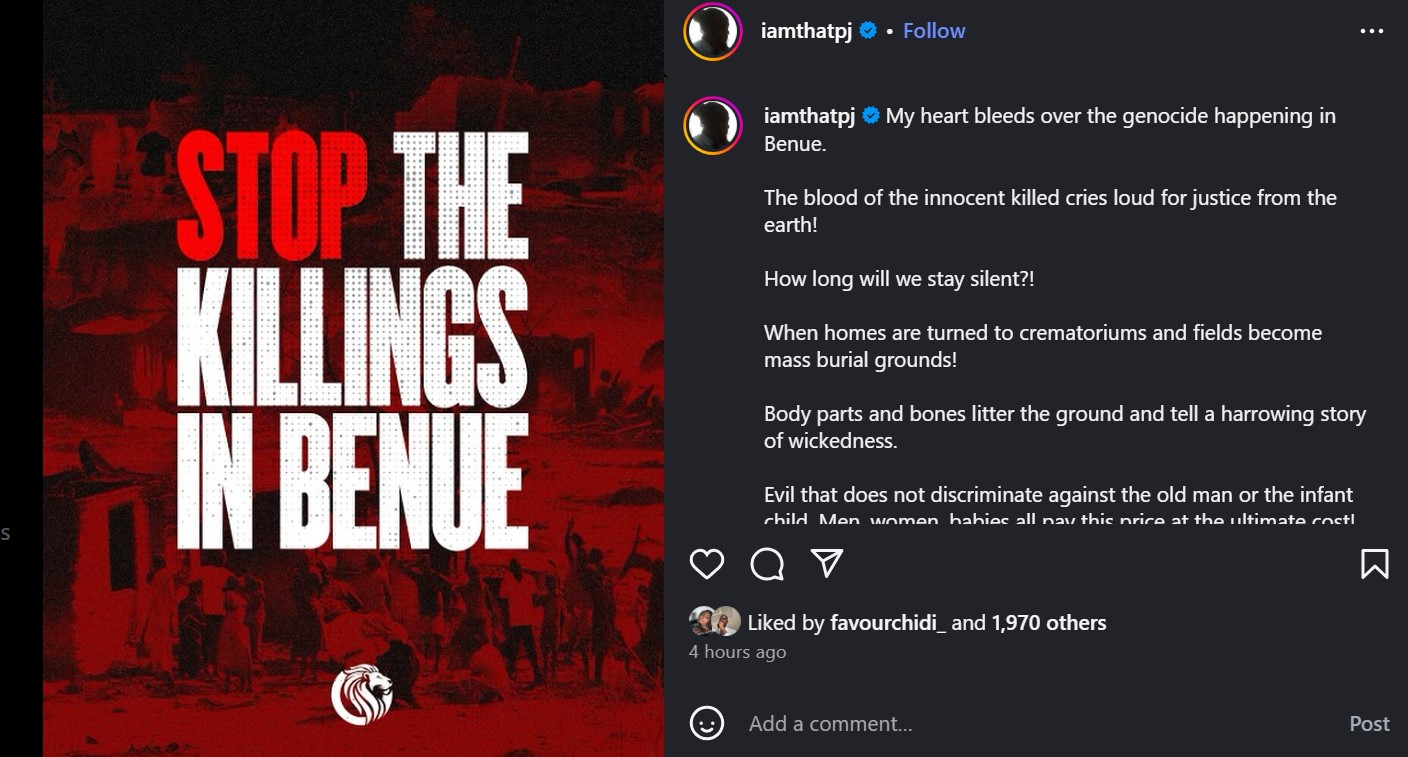Save post with bookmark icon
The width and height of the screenshot is (1408, 757).
point(1375,564)
